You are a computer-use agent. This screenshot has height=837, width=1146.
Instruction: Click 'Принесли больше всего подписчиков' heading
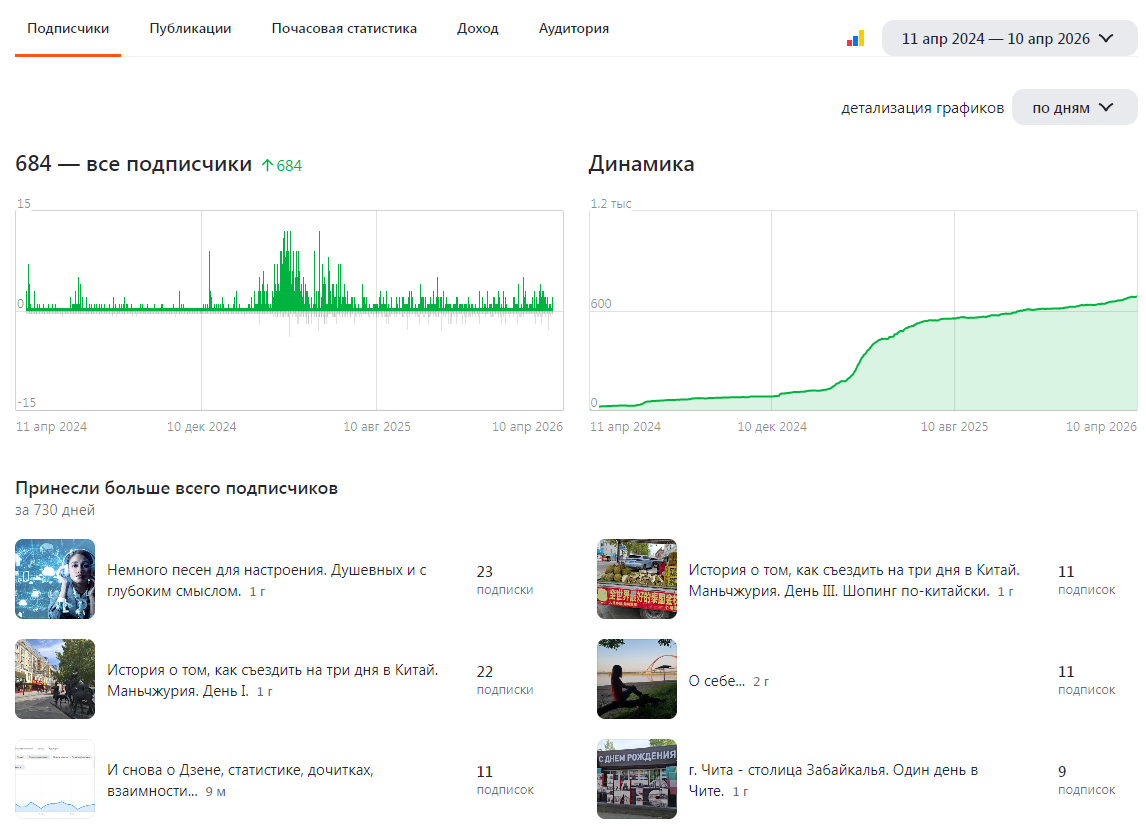177,488
